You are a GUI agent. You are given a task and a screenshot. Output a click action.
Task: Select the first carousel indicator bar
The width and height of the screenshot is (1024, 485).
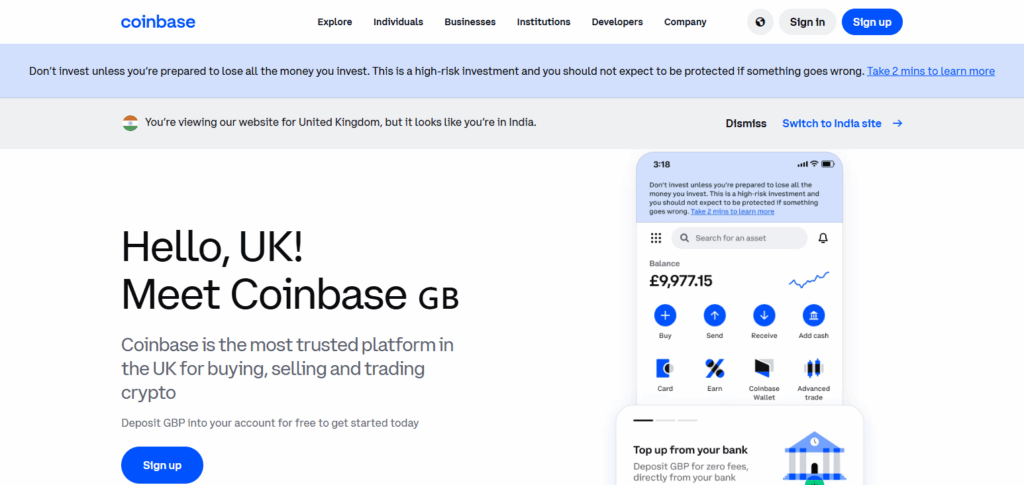643,420
